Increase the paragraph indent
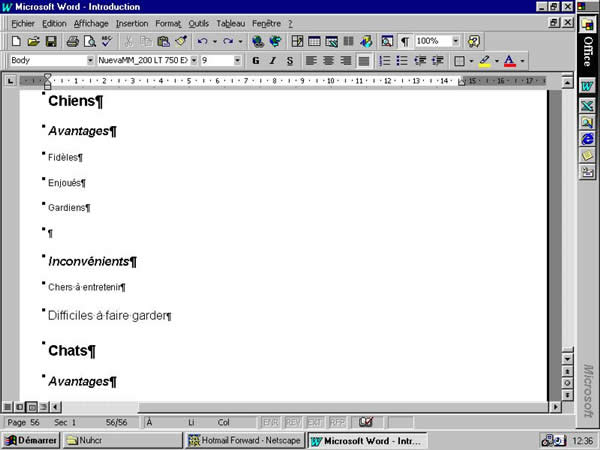 pos(437,60)
